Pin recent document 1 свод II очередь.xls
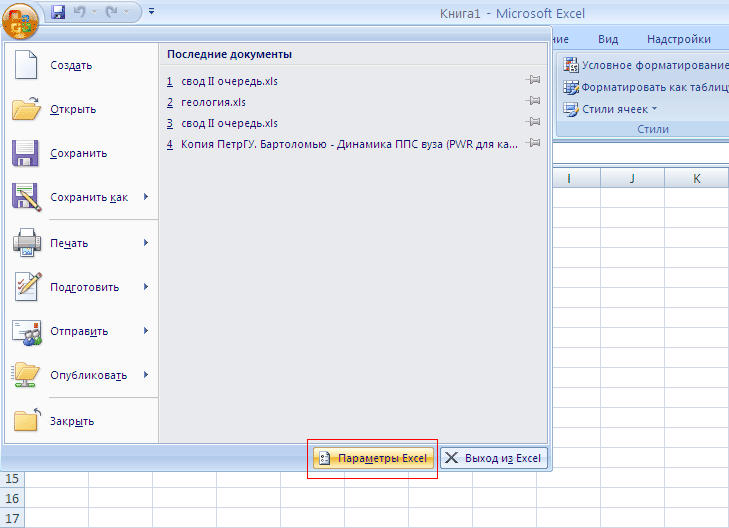The image size is (729, 528). (x=533, y=80)
